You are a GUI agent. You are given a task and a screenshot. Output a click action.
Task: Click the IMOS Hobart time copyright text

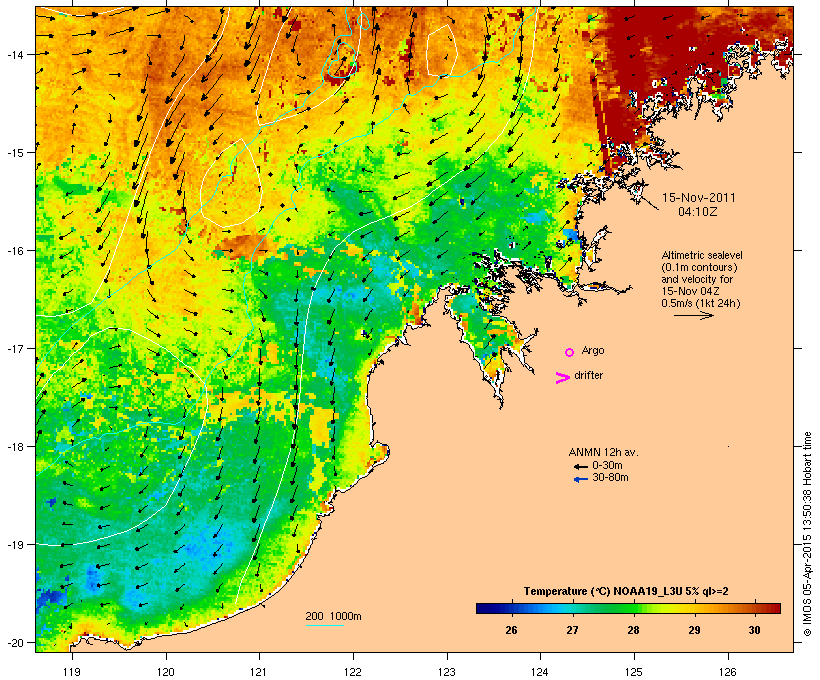coord(807,534)
